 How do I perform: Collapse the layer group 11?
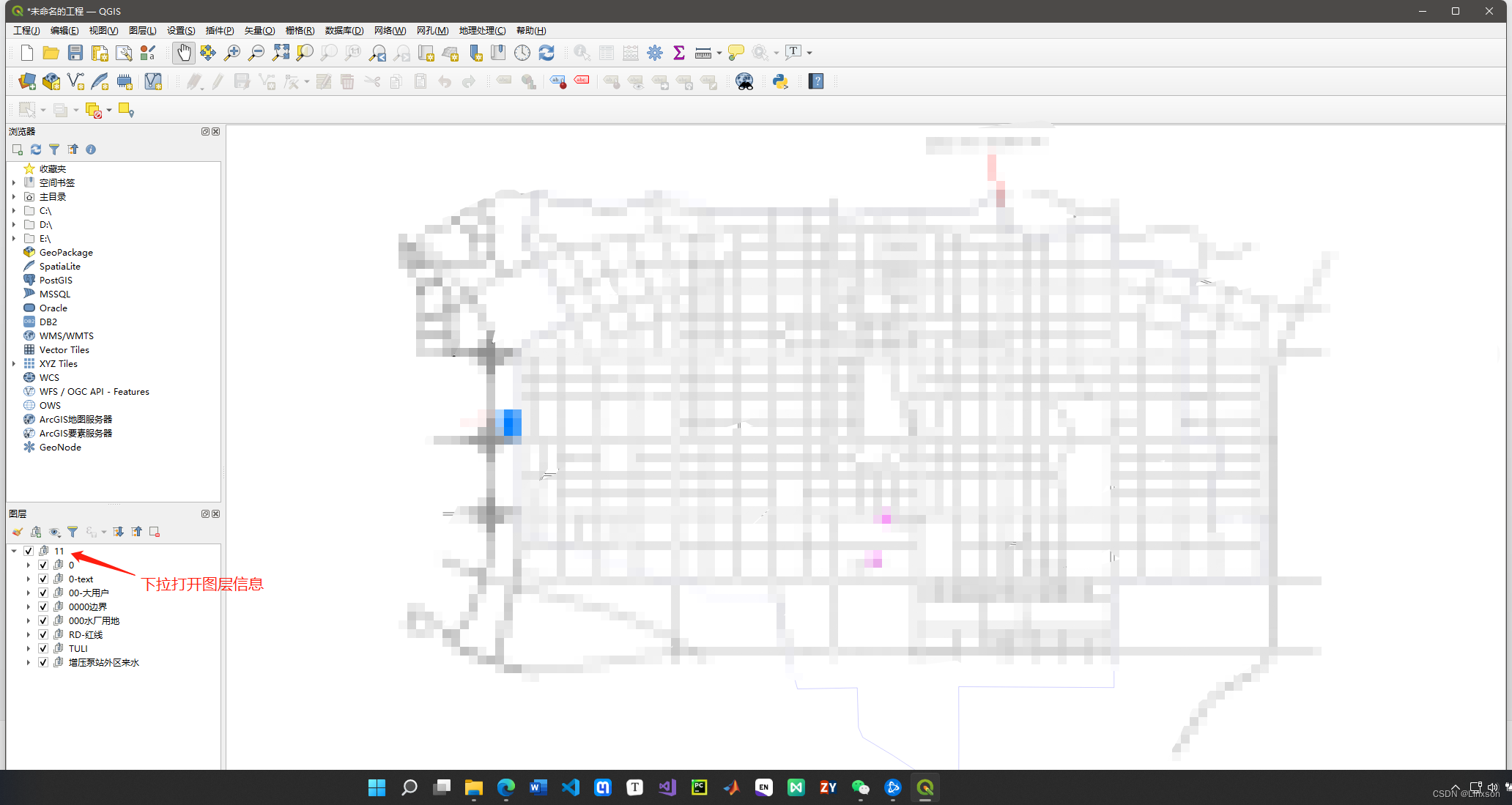pyautogui.click(x=14, y=551)
